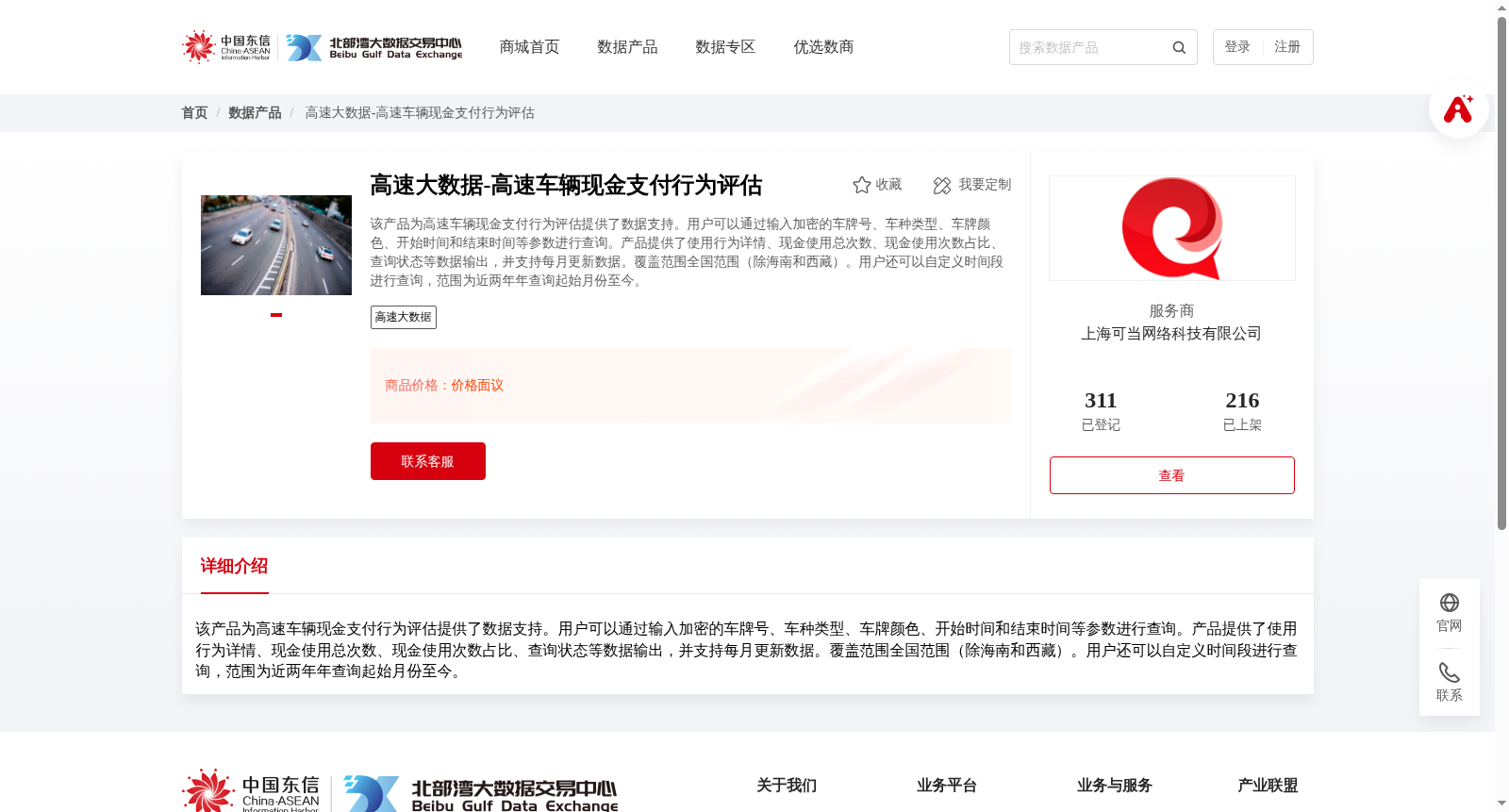This screenshot has height=812, width=1509.
Task: Click the footer Beibu Gulf Data Exchange logo
Action: [x=481, y=794]
